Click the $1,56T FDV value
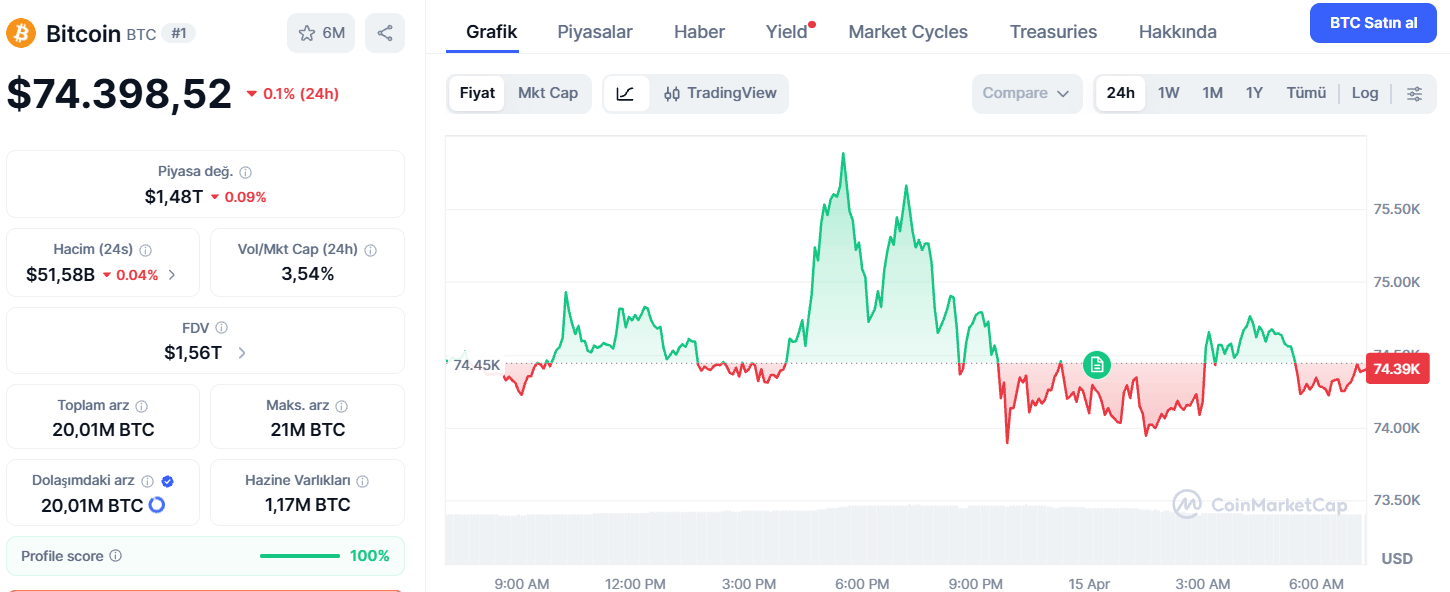Screen dimensions: 1450x592 coord(193,352)
